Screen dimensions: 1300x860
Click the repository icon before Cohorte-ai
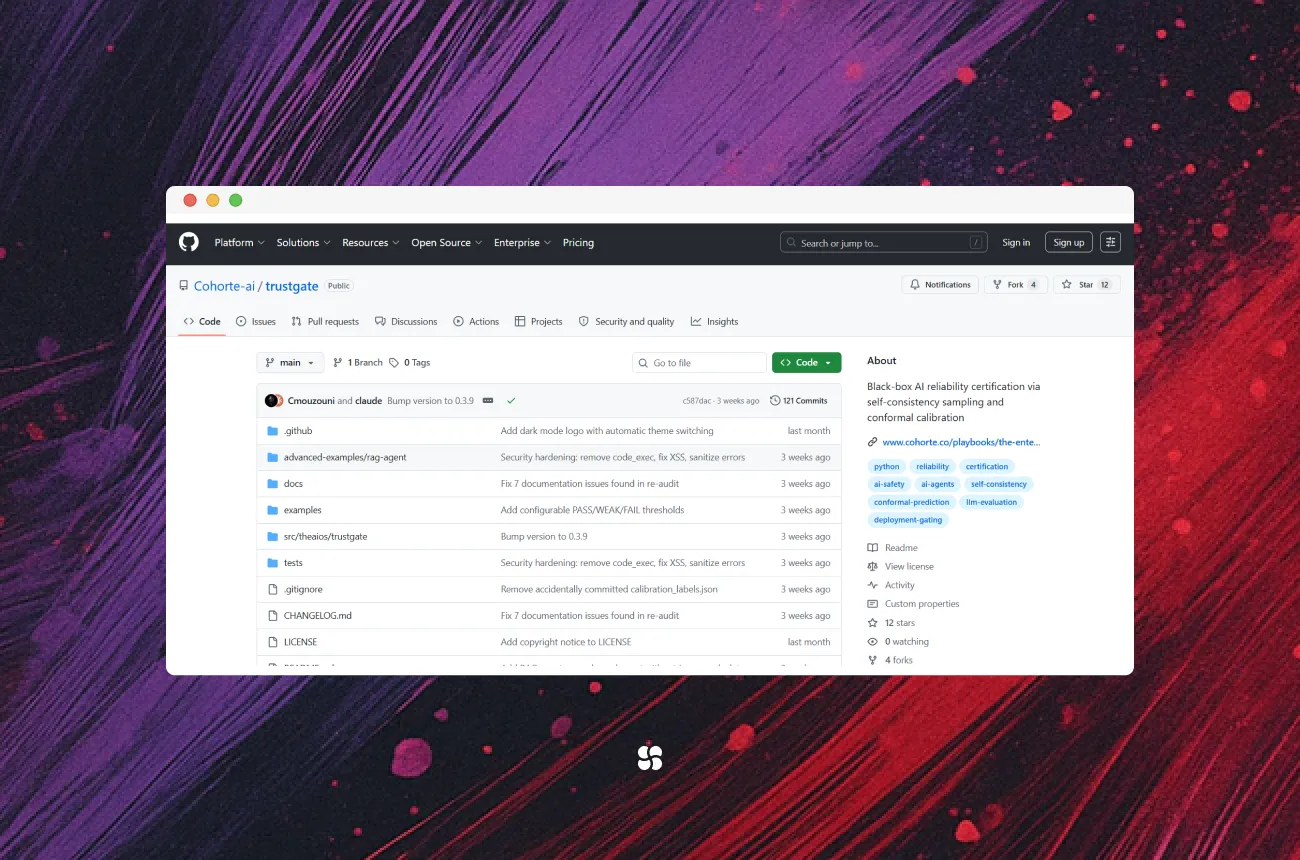(183, 286)
